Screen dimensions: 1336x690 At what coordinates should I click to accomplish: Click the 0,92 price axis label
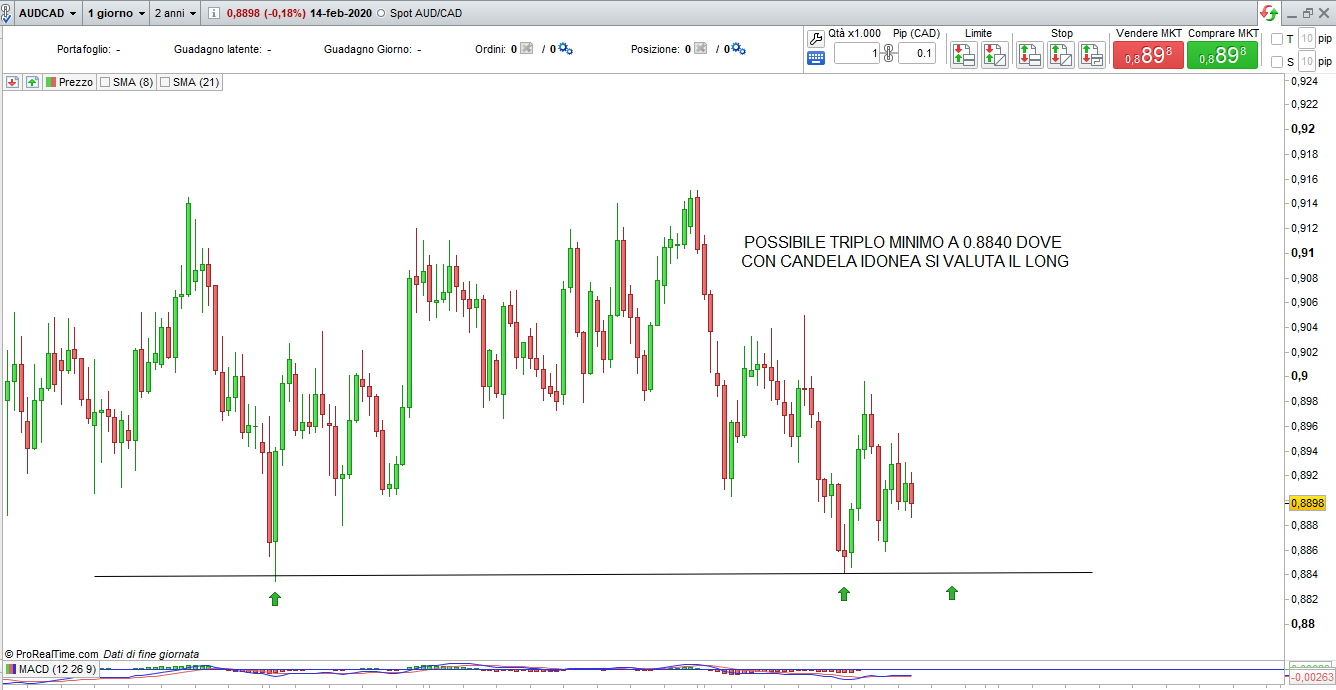1302,128
